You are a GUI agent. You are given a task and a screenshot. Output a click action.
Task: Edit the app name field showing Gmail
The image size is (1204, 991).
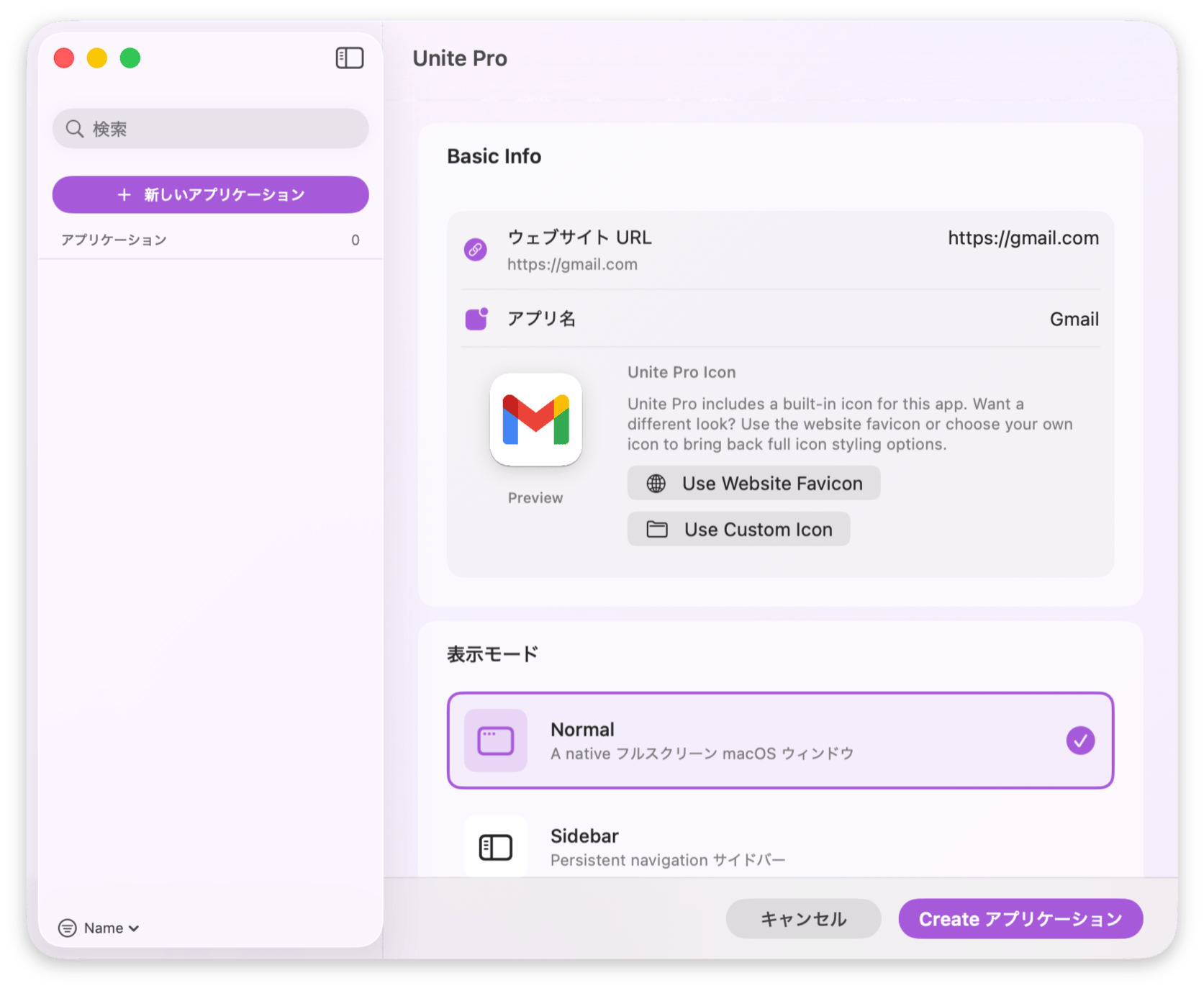pyautogui.click(x=1073, y=319)
